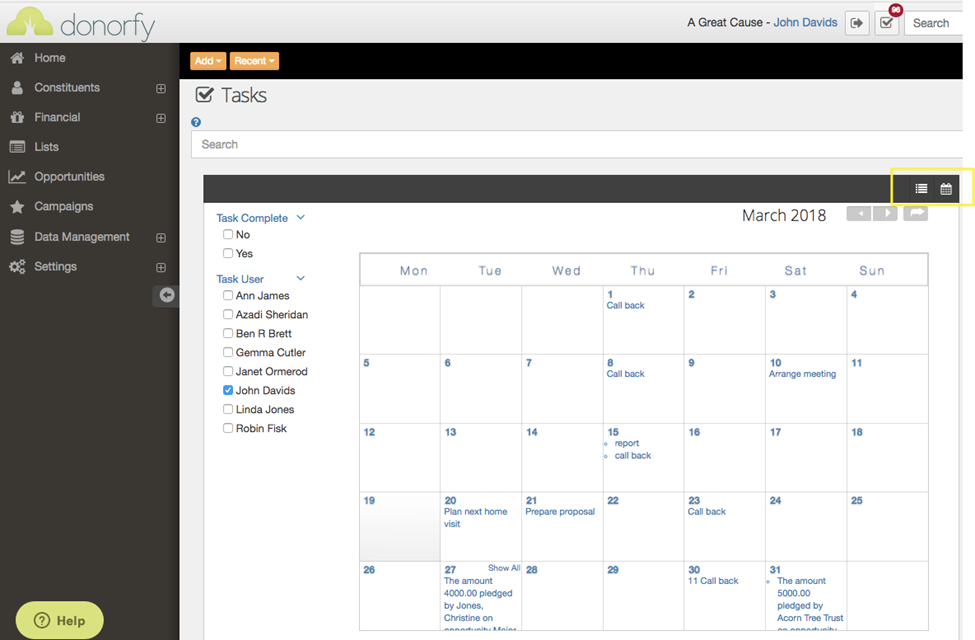Navigate to Opportunities in the sidebar
This screenshot has height=640, width=975.
(69, 177)
